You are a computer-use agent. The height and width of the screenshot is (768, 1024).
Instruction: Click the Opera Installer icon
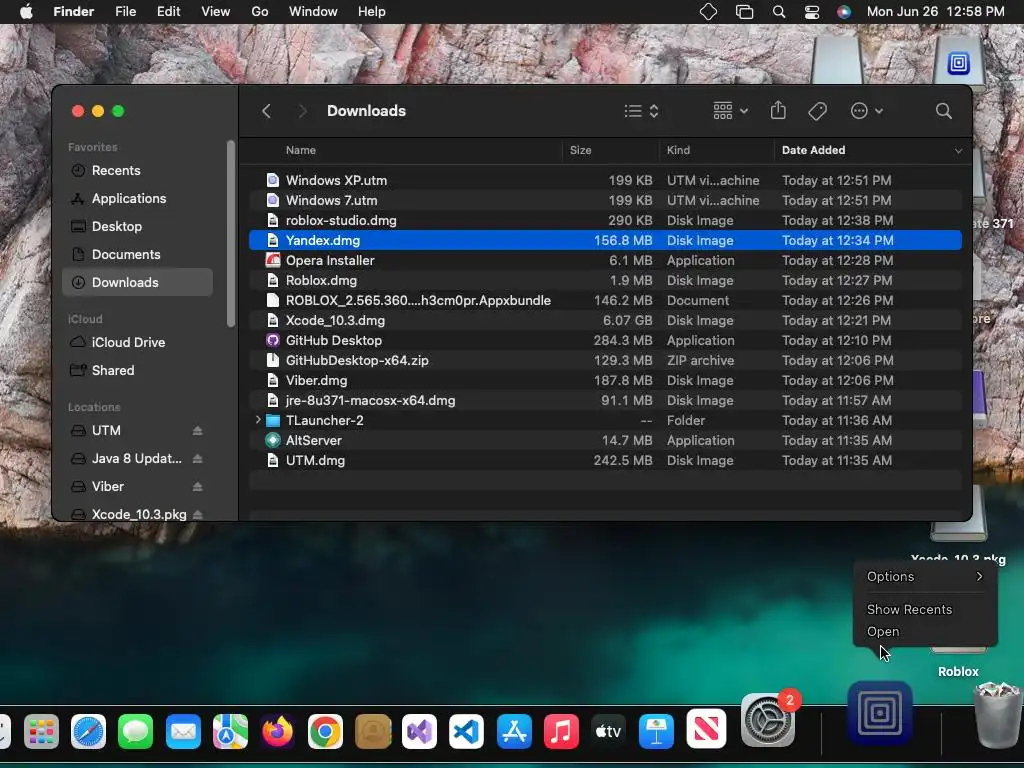pyautogui.click(x=273, y=261)
